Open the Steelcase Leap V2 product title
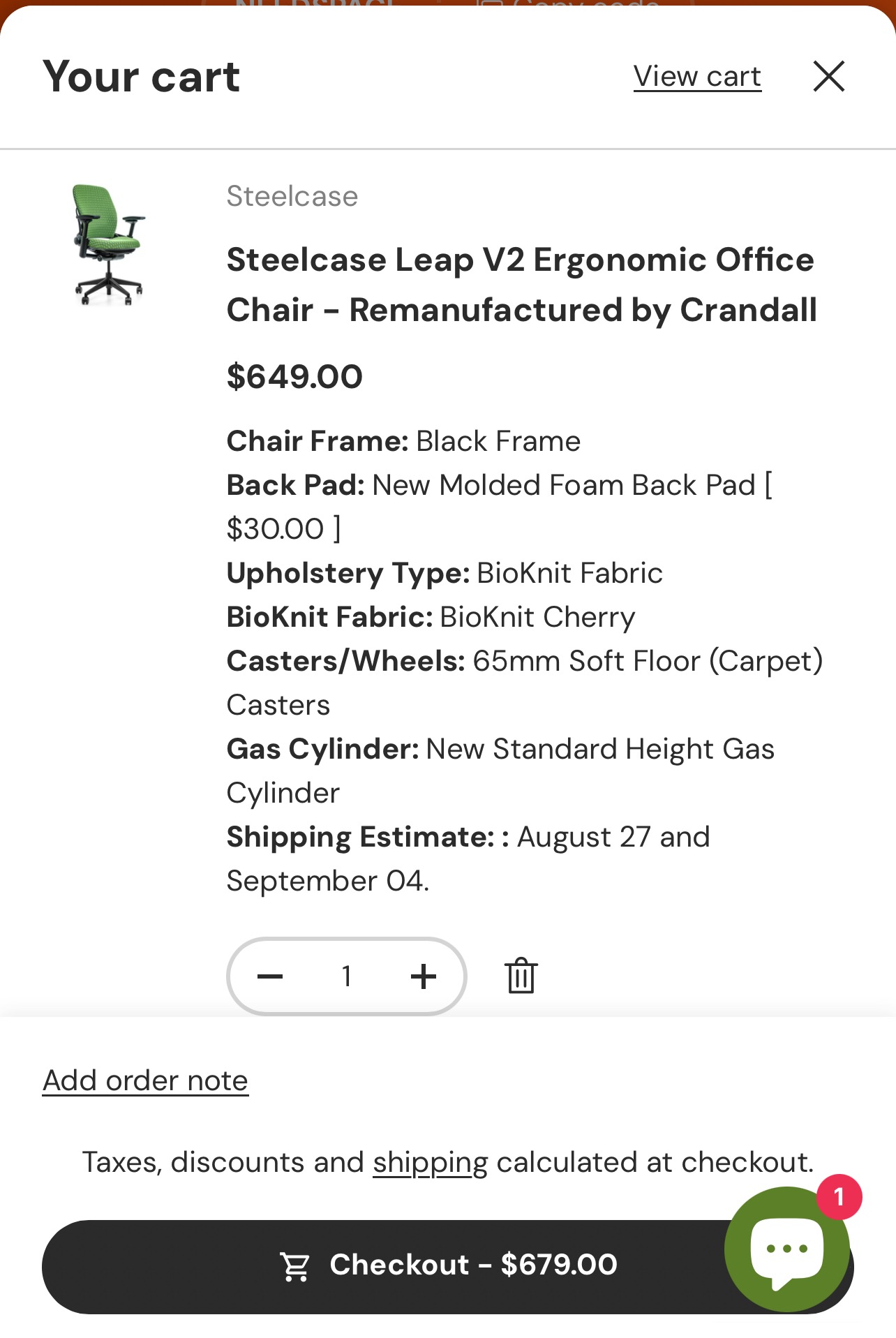Screen dimensions: 896x1338 521,285
